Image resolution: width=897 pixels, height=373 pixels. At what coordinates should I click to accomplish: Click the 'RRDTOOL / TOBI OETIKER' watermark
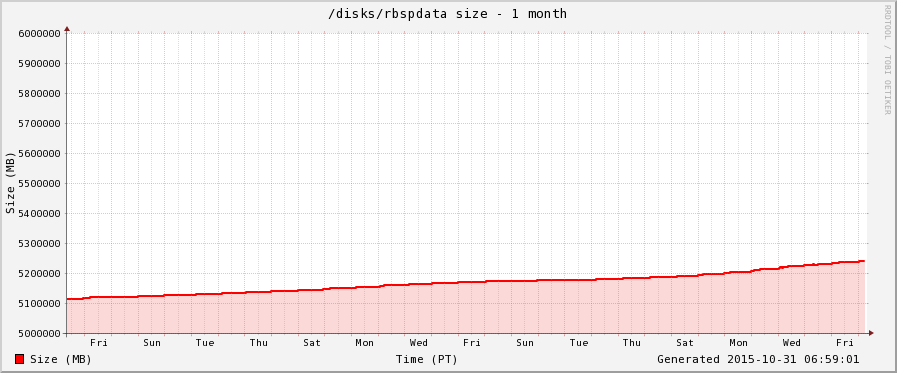point(887,59)
